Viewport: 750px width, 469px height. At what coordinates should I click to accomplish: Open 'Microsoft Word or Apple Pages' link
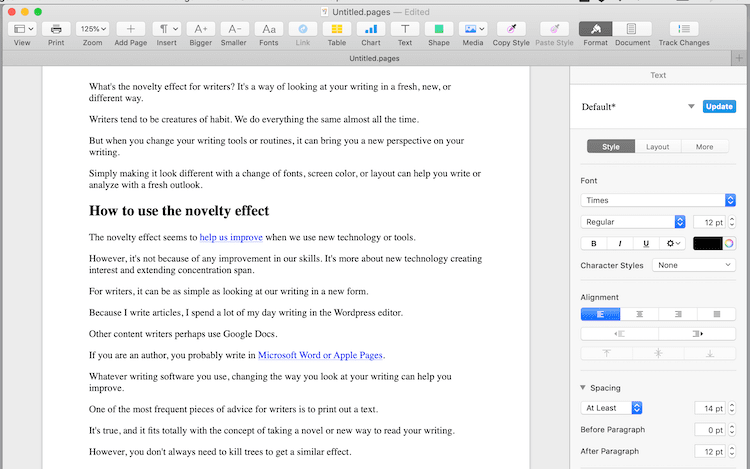pyautogui.click(x=320, y=355)
